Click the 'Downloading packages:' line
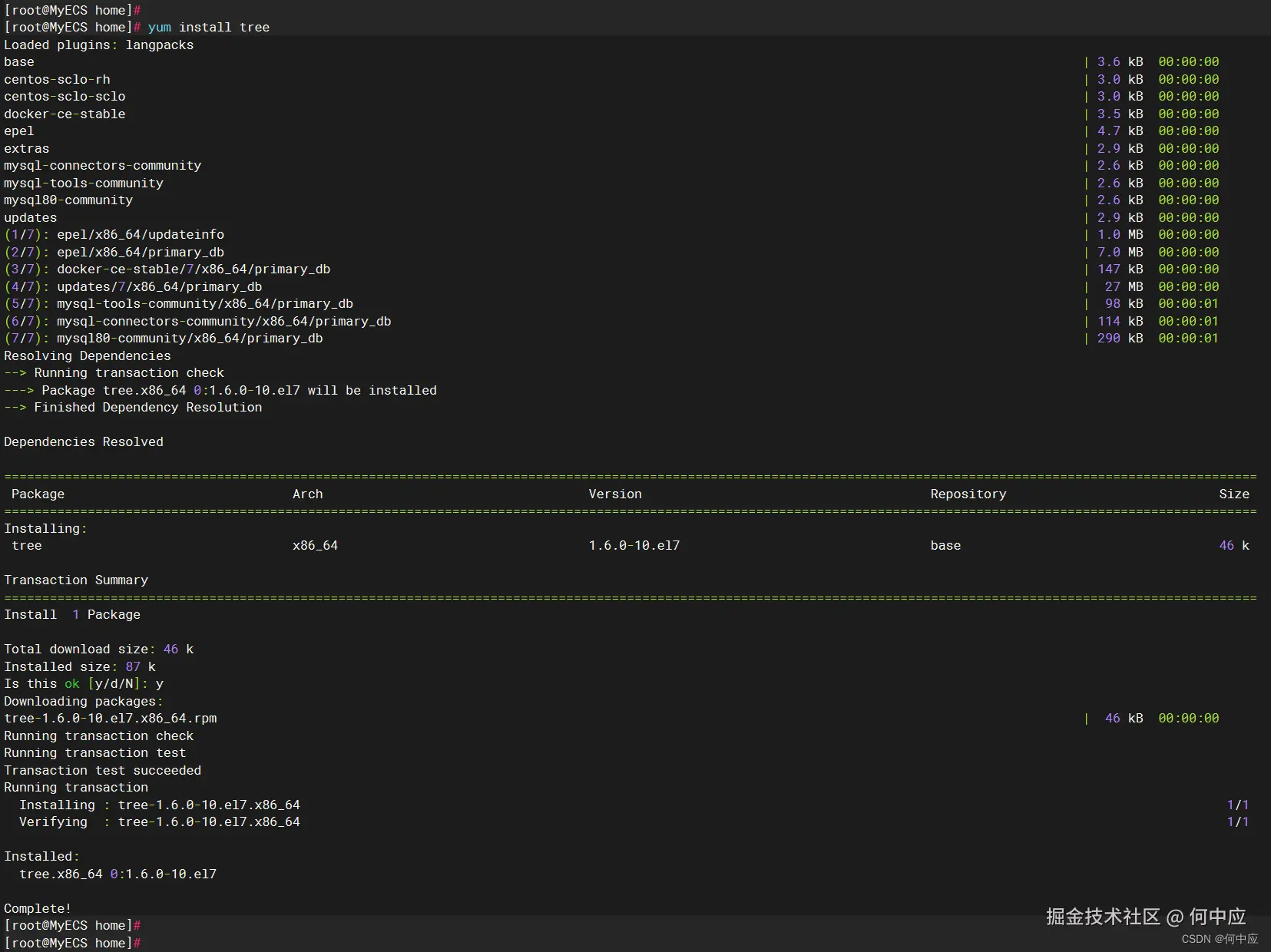The image size is (1271, 952). 84,702
